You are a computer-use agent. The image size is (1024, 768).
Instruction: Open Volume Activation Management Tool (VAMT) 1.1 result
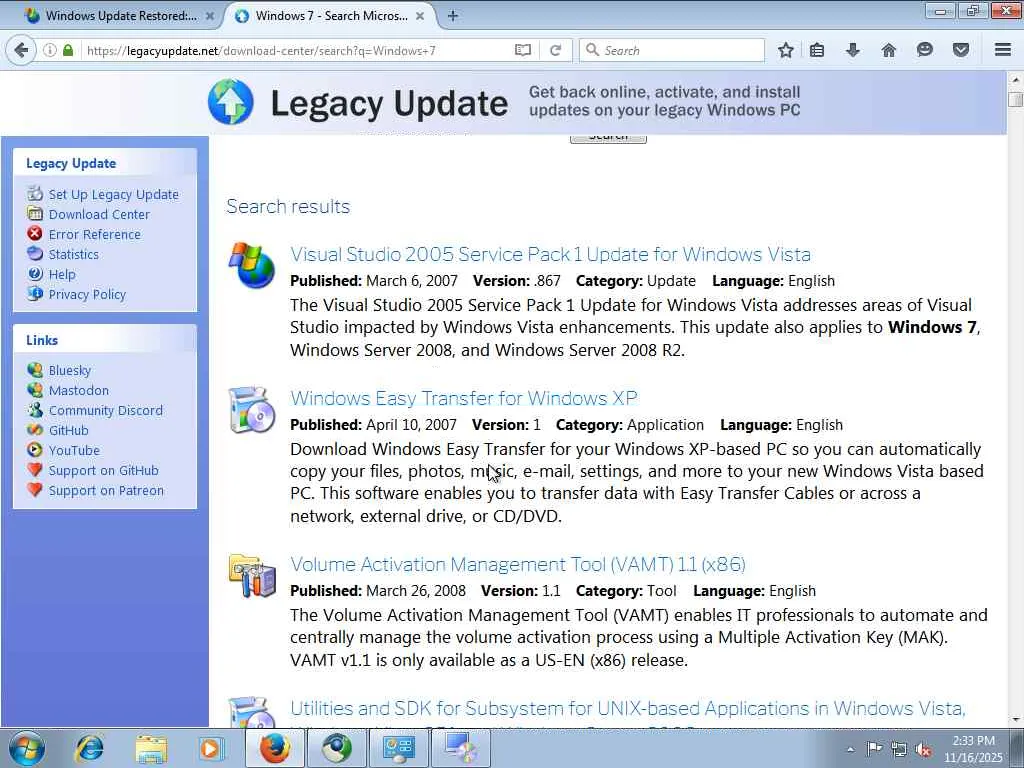[x=518, y=564]
